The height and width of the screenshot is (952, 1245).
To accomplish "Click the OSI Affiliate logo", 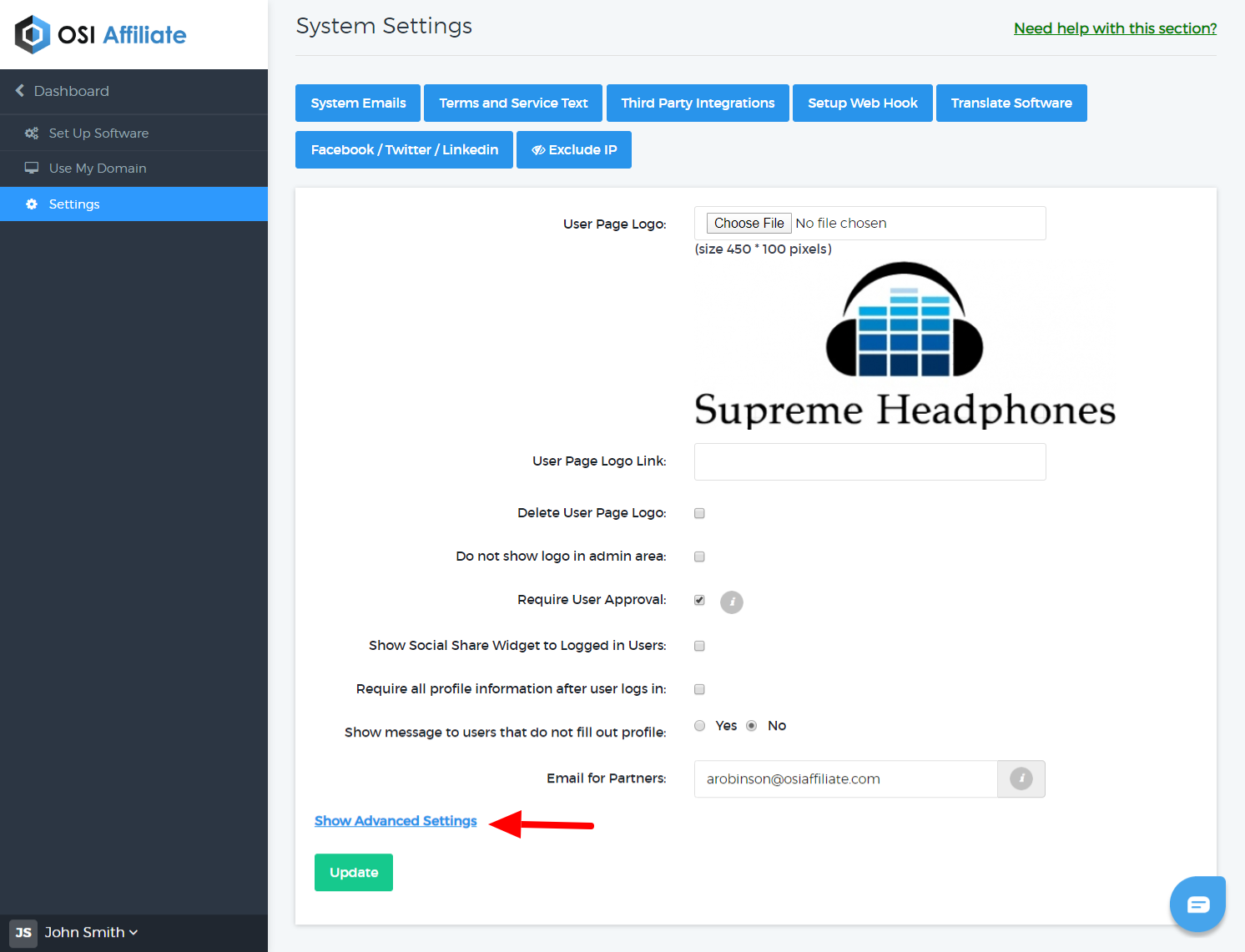I will [100, 34].
